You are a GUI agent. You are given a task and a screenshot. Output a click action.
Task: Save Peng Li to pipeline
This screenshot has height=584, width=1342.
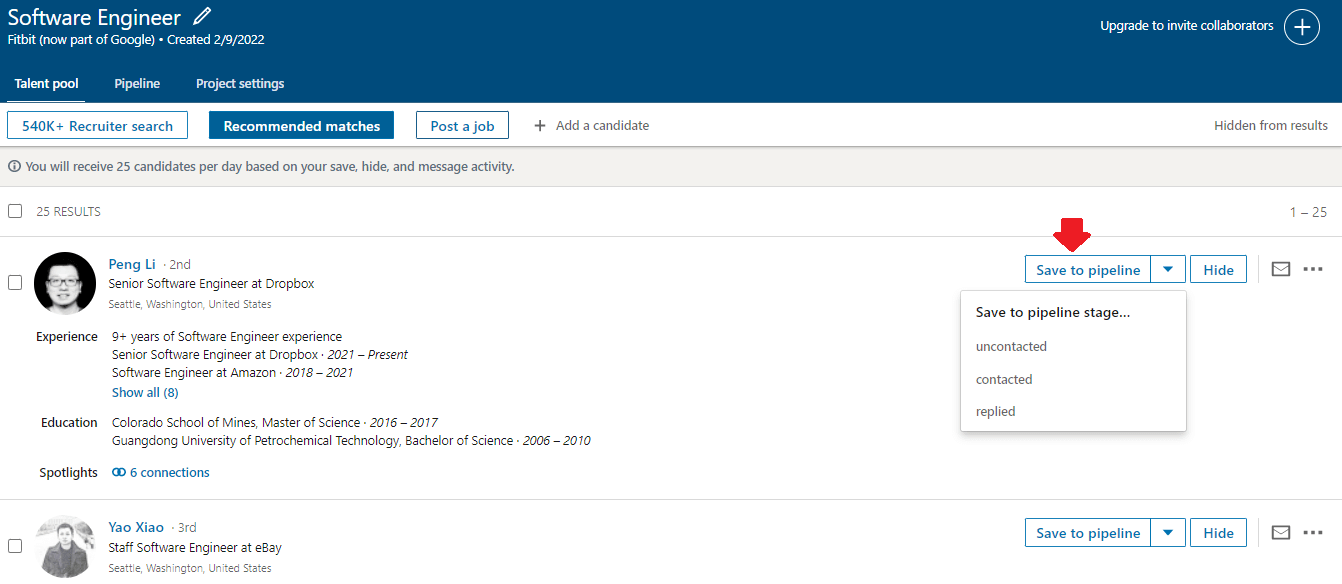1088,269
